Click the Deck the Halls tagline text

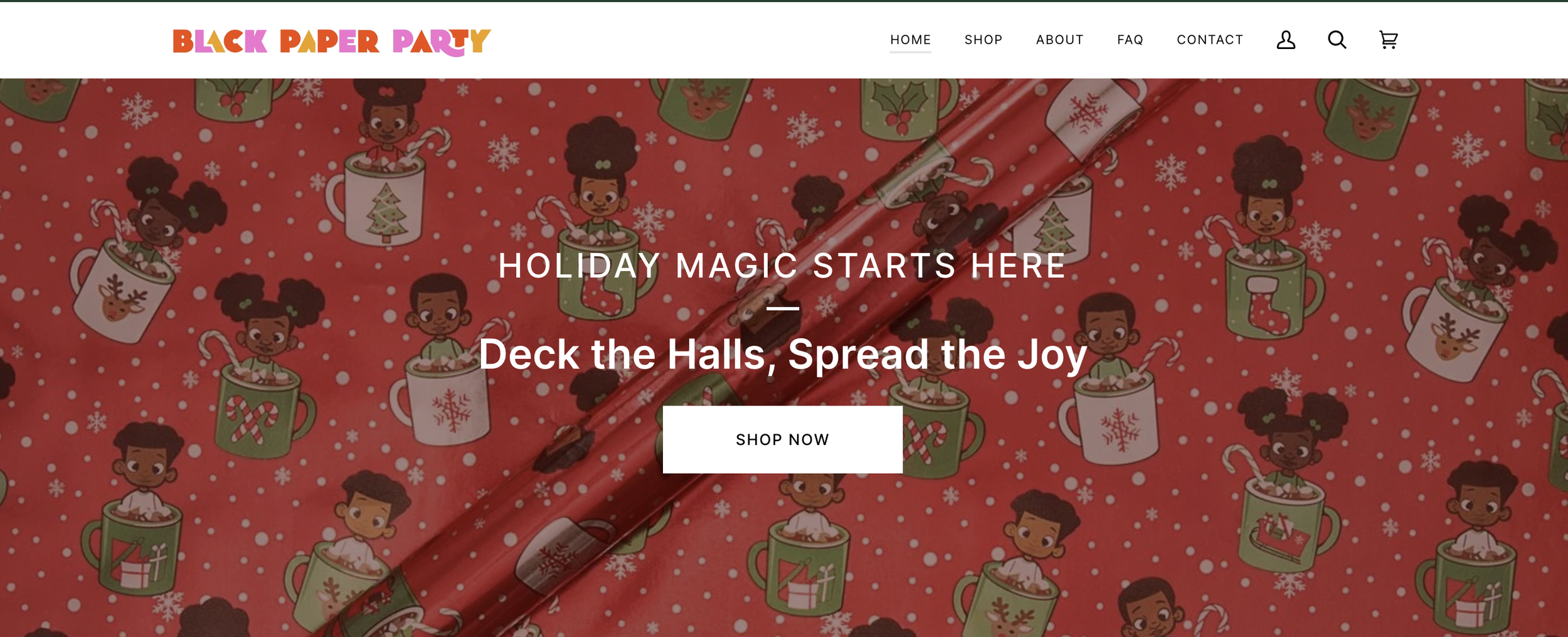coord(783,355)
